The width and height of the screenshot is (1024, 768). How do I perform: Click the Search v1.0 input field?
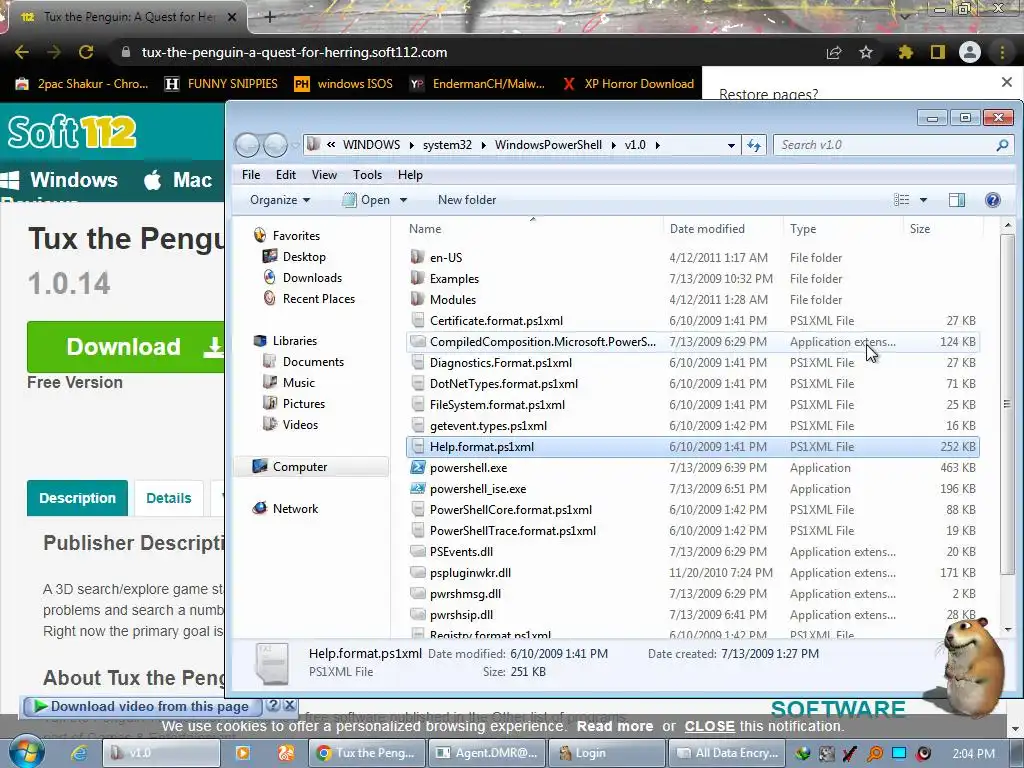click(884, 145)
